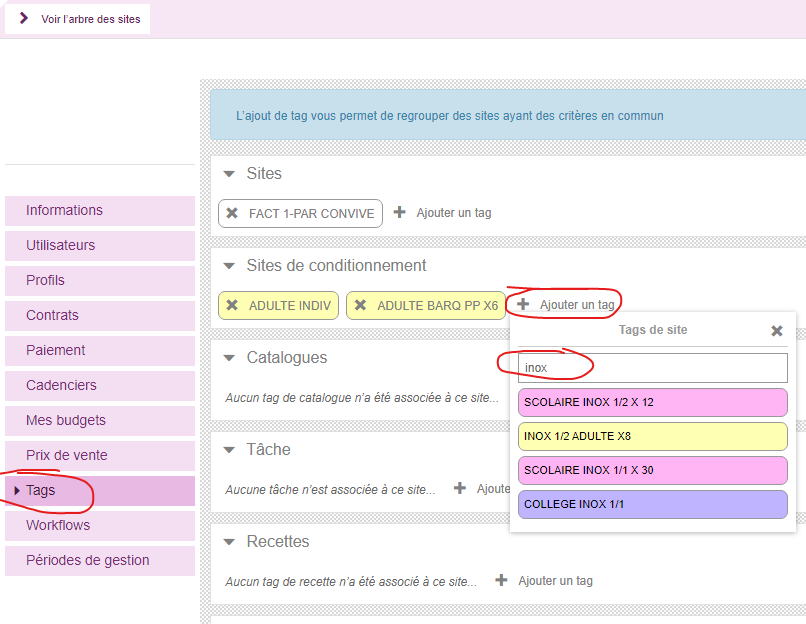Image resolution: width=806 pixels, height=624 pixels.
Task: Click the blue info banner about L'ajout de tag
Action: (x=508, y=115)
